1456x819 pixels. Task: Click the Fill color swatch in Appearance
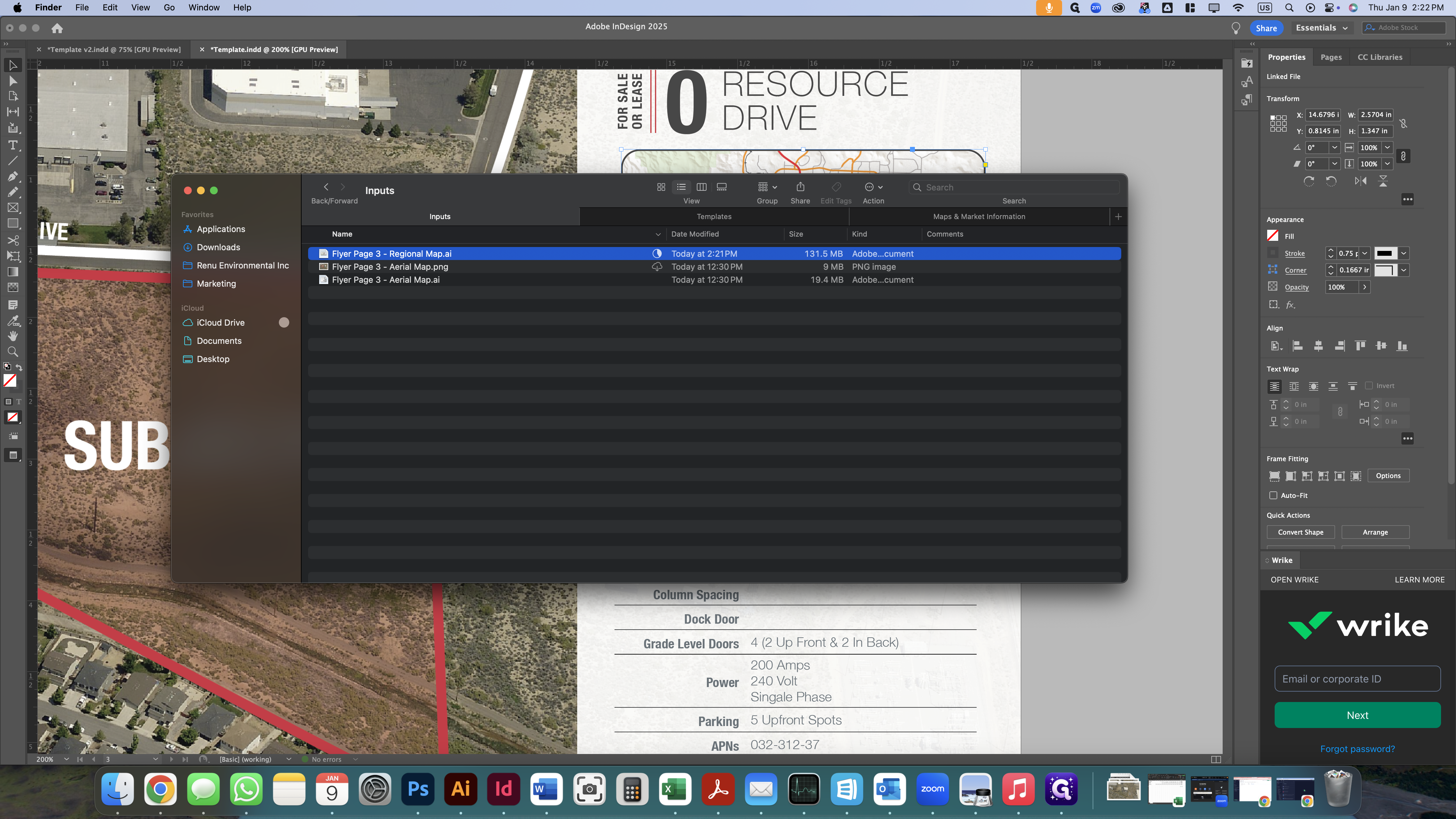(1273, 236)
